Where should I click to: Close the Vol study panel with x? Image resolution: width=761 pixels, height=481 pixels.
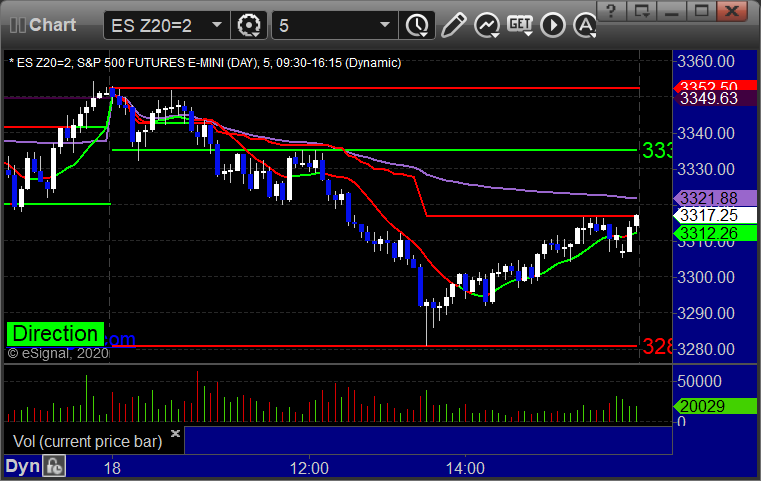tap(176, 433)
